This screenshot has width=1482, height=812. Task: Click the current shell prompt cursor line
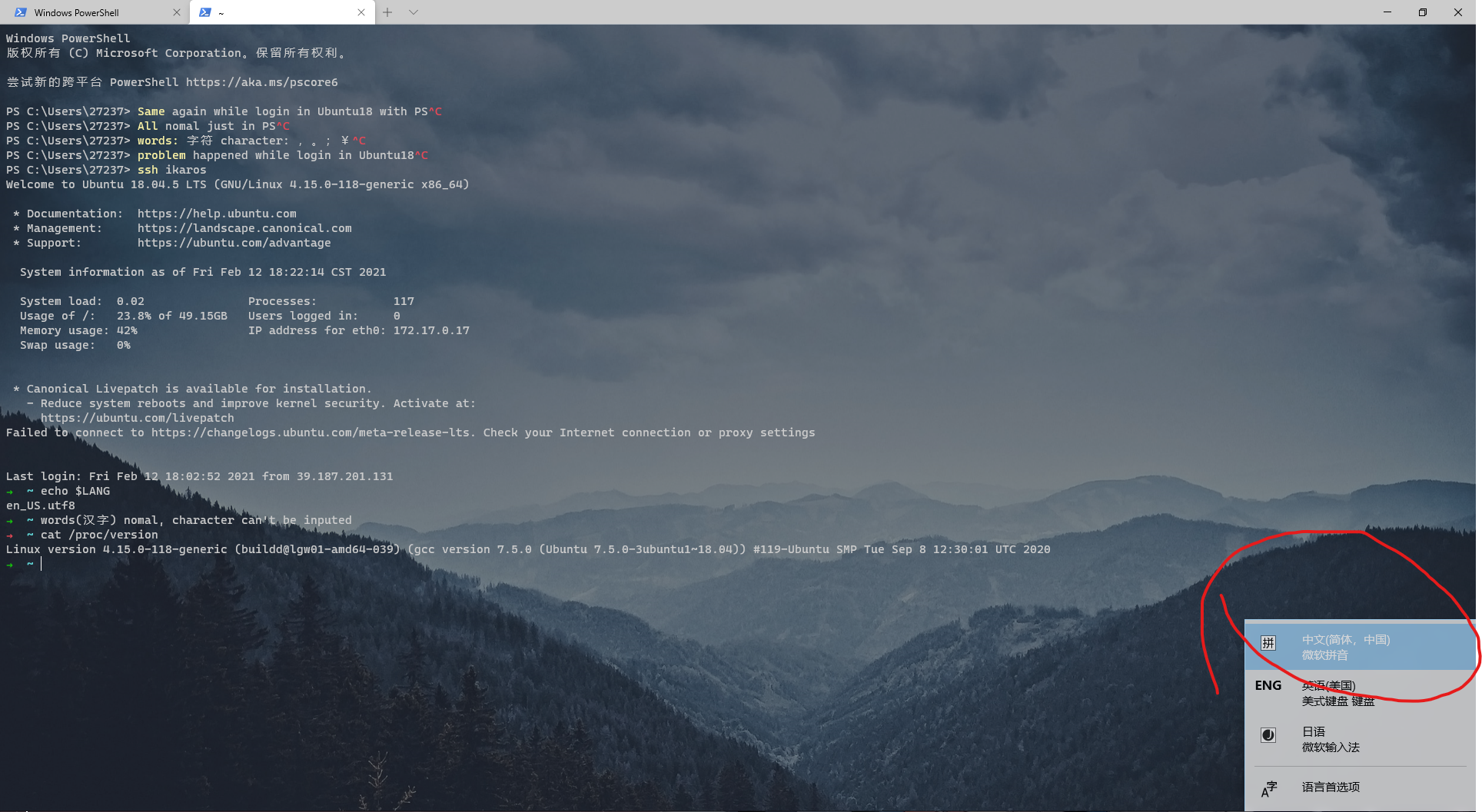tap(24, 564)
